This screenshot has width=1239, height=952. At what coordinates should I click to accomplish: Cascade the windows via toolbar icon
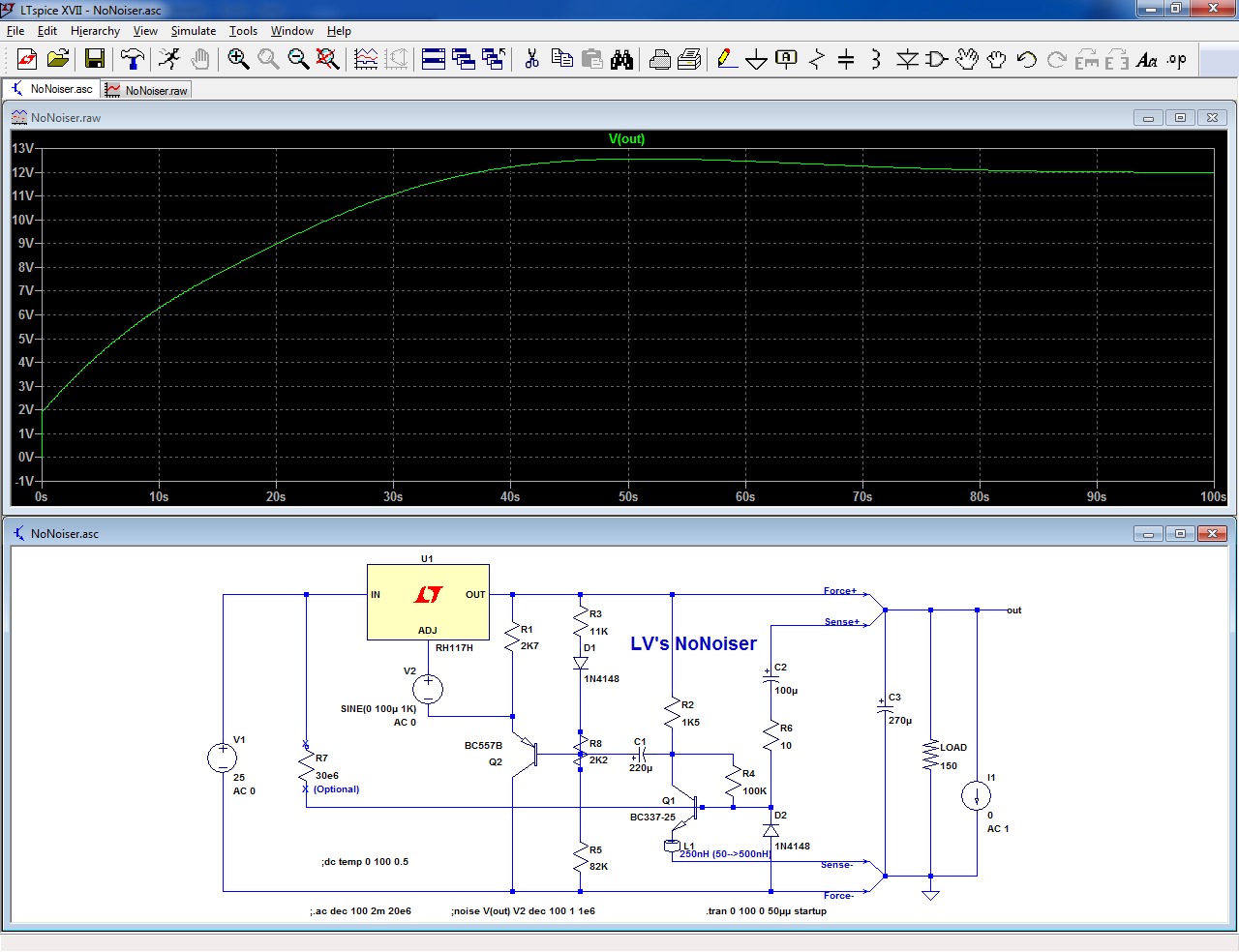464,59
